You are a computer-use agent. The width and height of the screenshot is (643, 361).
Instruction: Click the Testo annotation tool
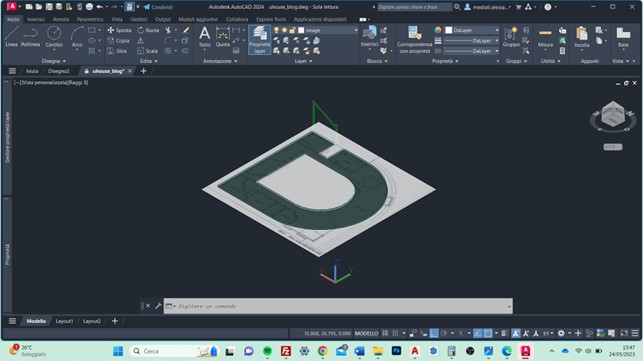(x=204, y=37)
